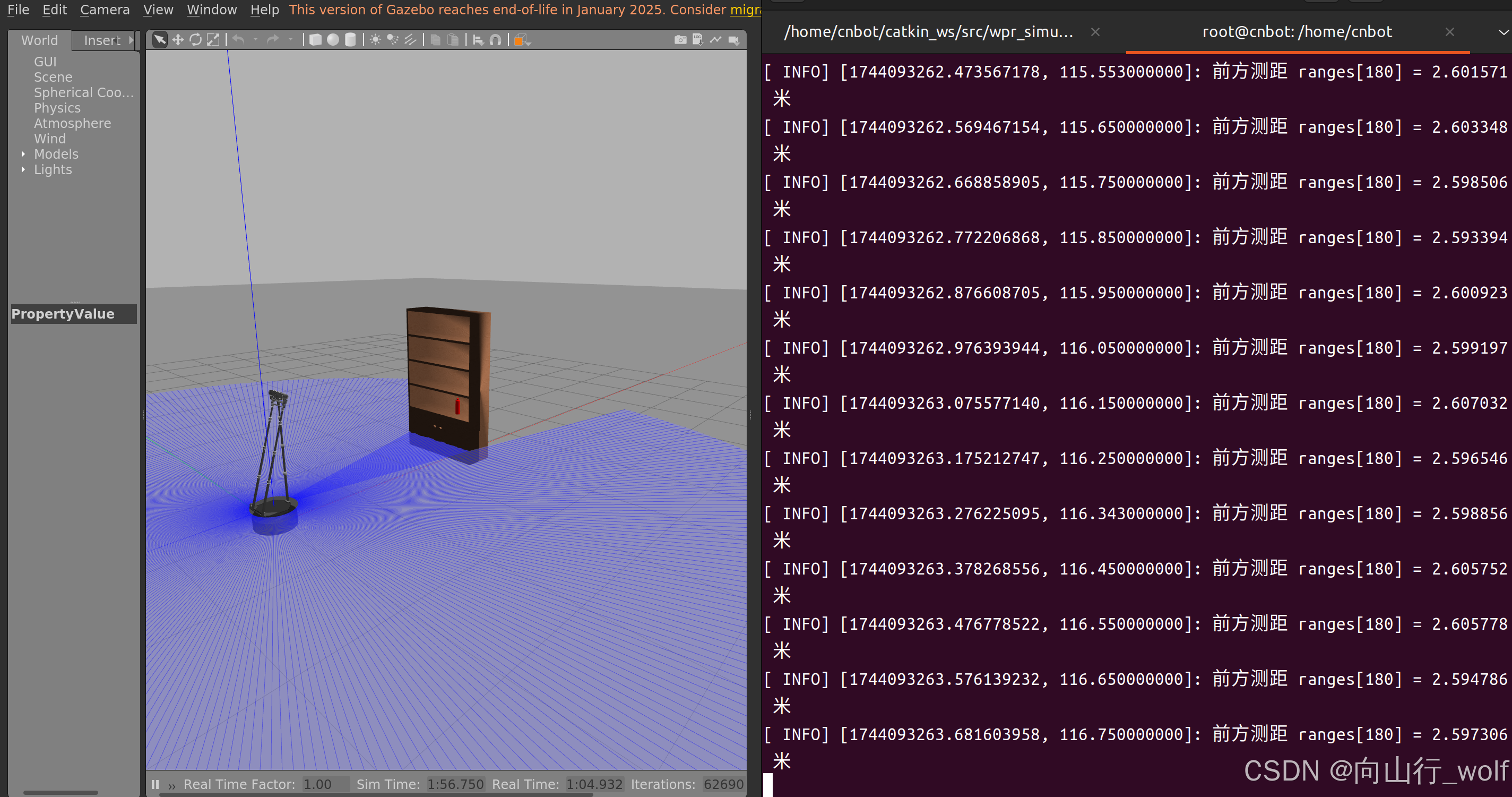The image size is (1512, 797).
Task: Close the root@cnbot terminal tab
Action: click(x=1450, y=32)
